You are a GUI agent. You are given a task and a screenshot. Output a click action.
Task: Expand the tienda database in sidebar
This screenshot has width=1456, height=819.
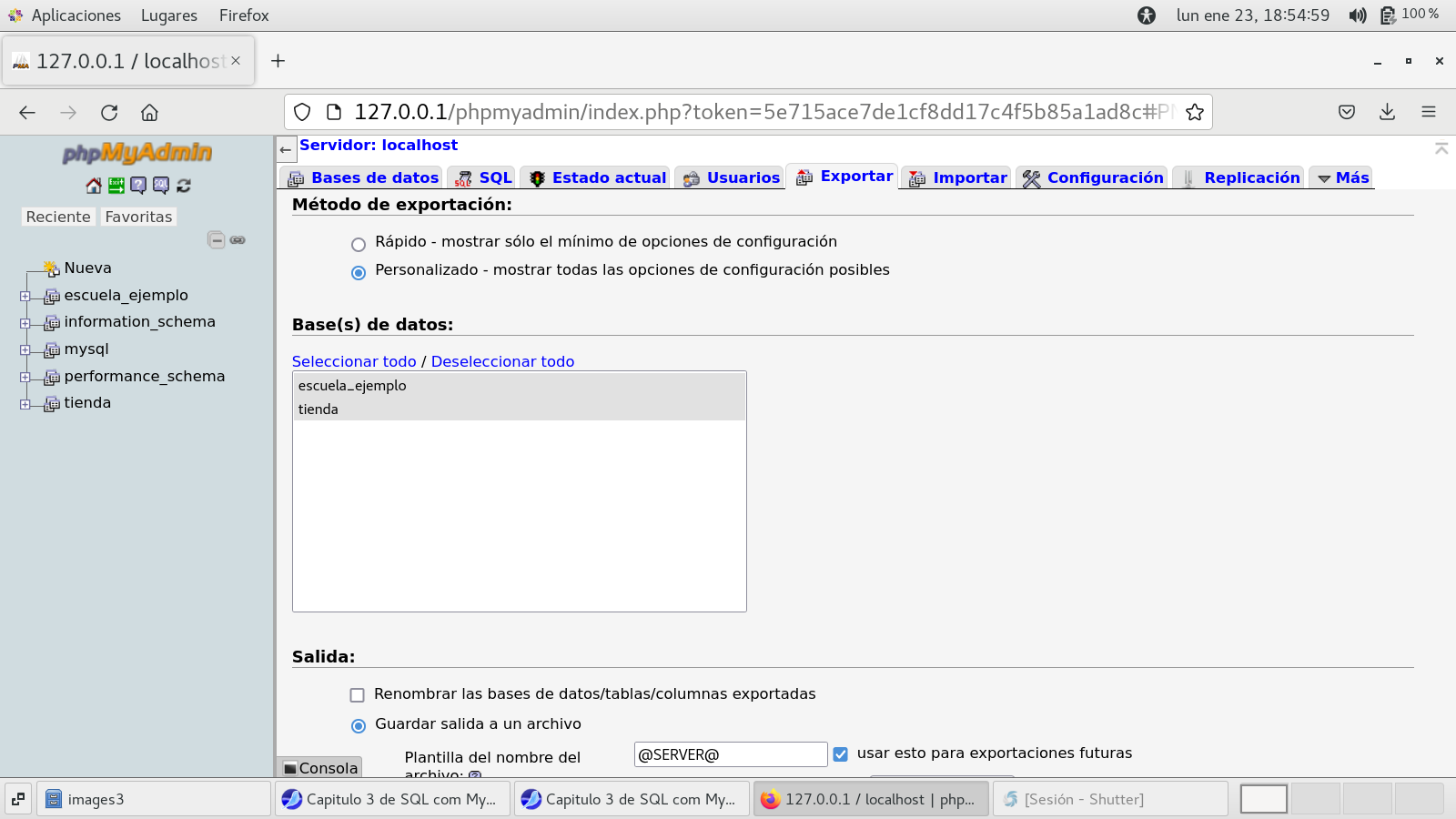point(25,404)
